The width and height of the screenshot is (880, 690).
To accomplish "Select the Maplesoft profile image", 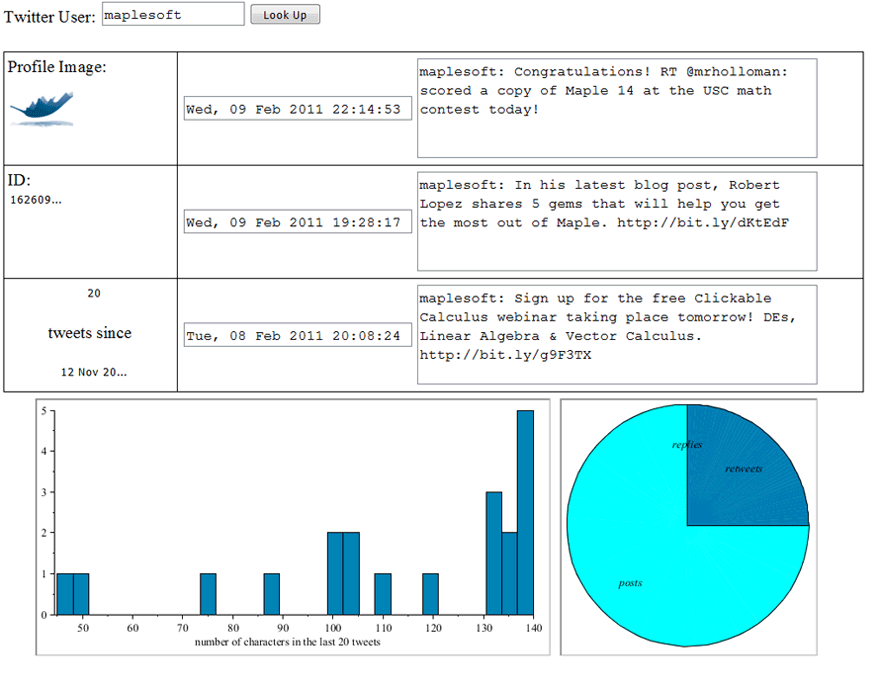I will point(42,108).
